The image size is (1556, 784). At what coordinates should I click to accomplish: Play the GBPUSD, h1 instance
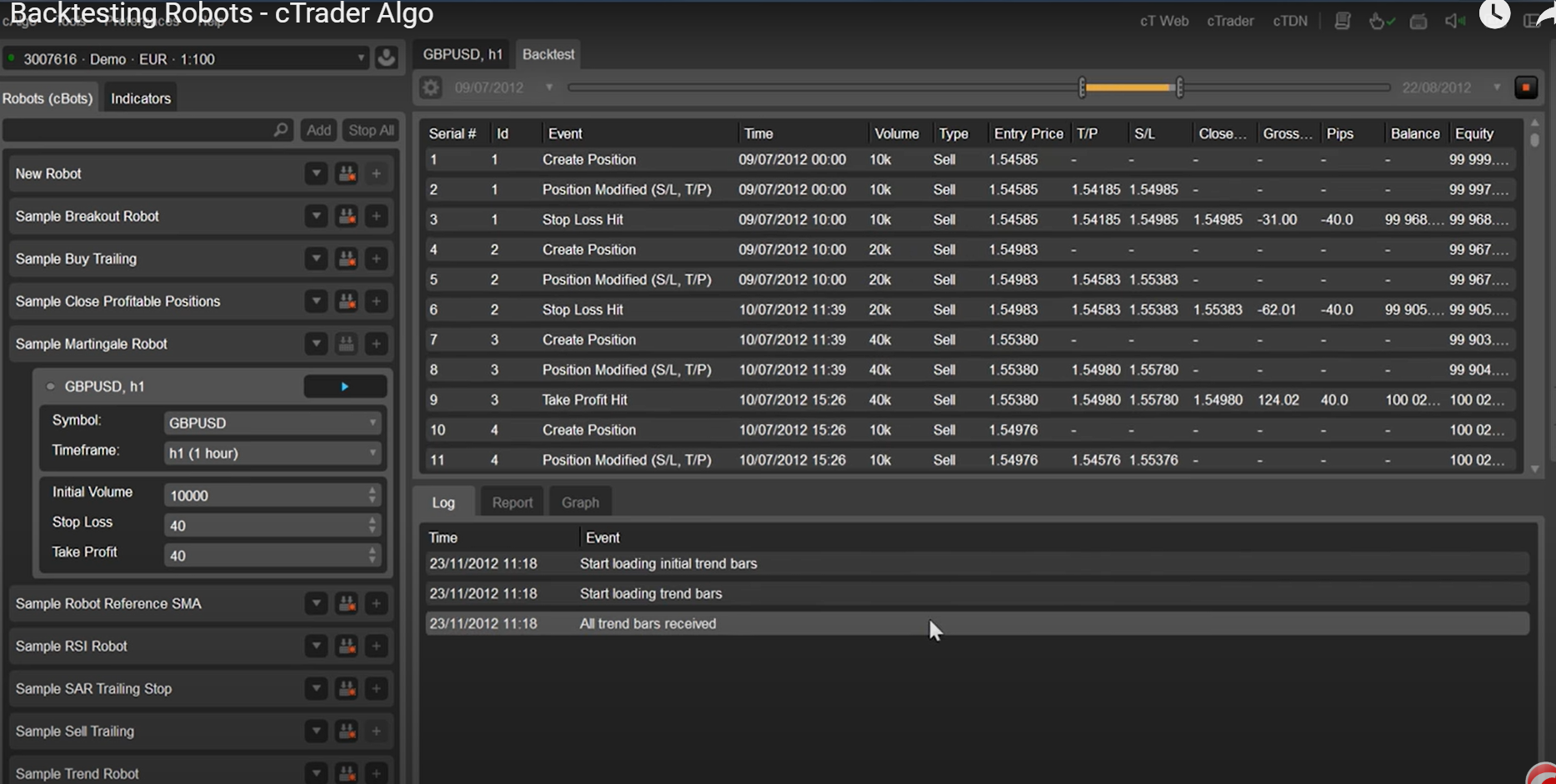point(345,387)
